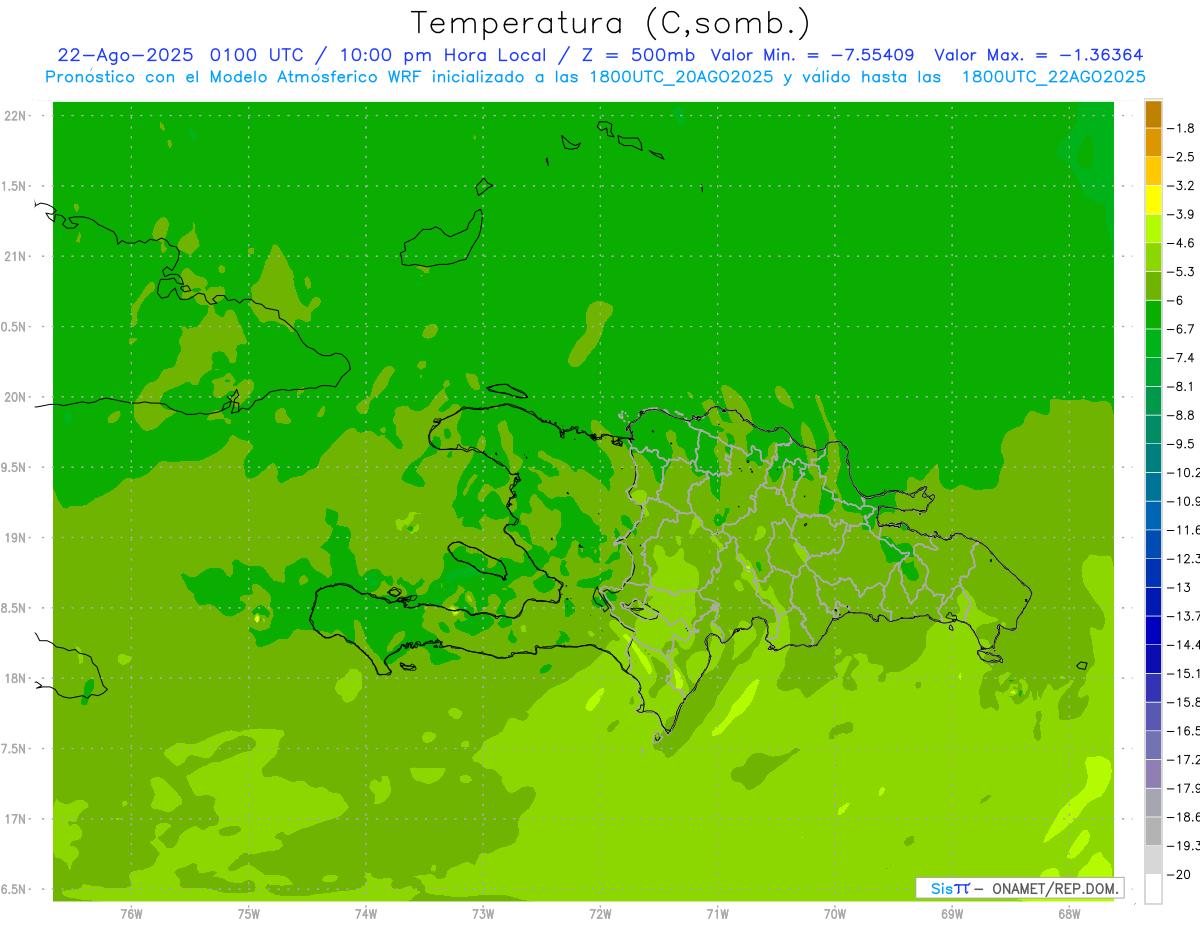The width and height of the screenshot is (1200, 927).
Task: Click the "22N" latitude label
Action: click(x=17, y=116)
